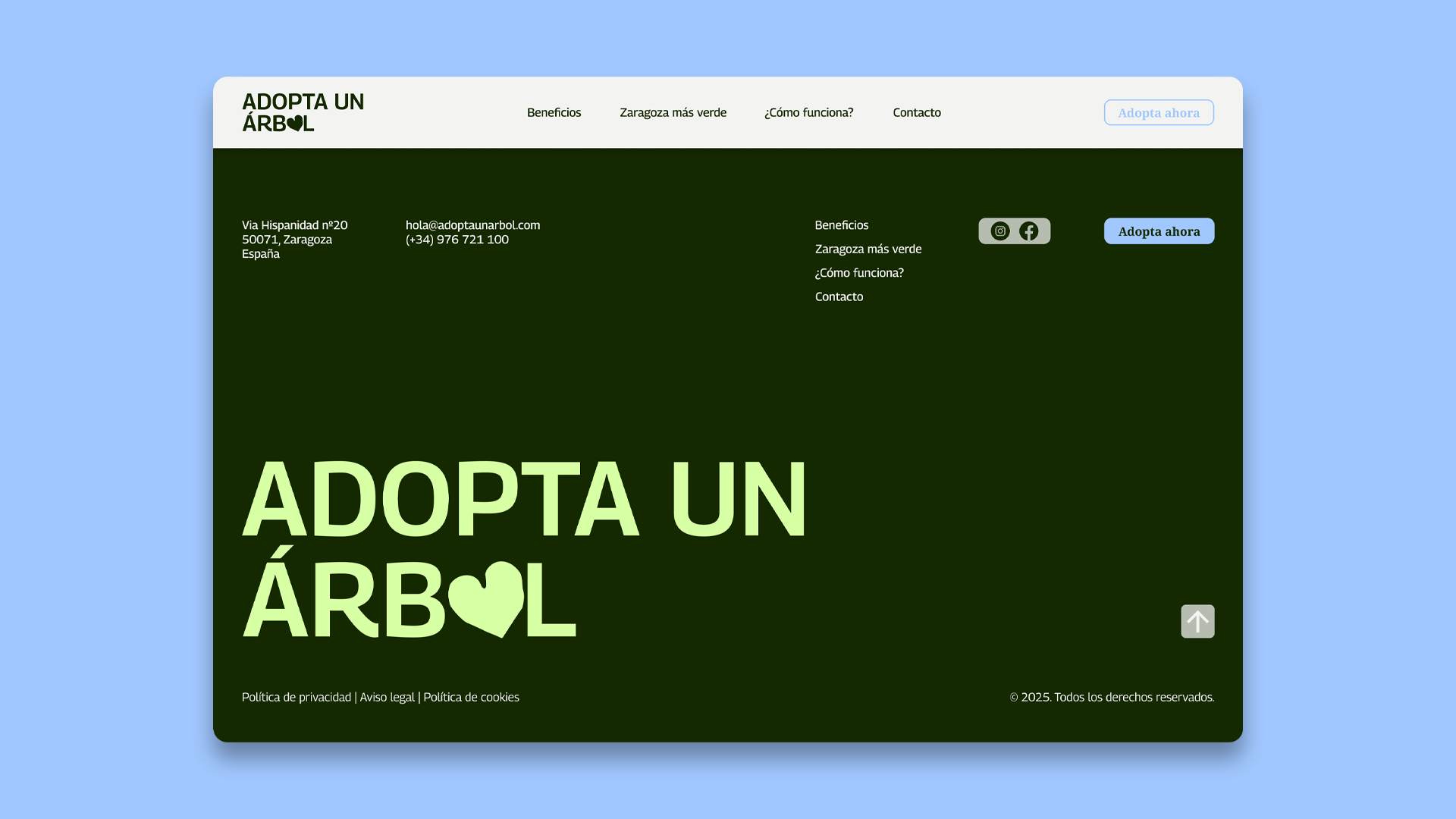Viewport: 1456px width, 819px height.
Task: Open the Política de cookies link
Action: pos(471,697)
